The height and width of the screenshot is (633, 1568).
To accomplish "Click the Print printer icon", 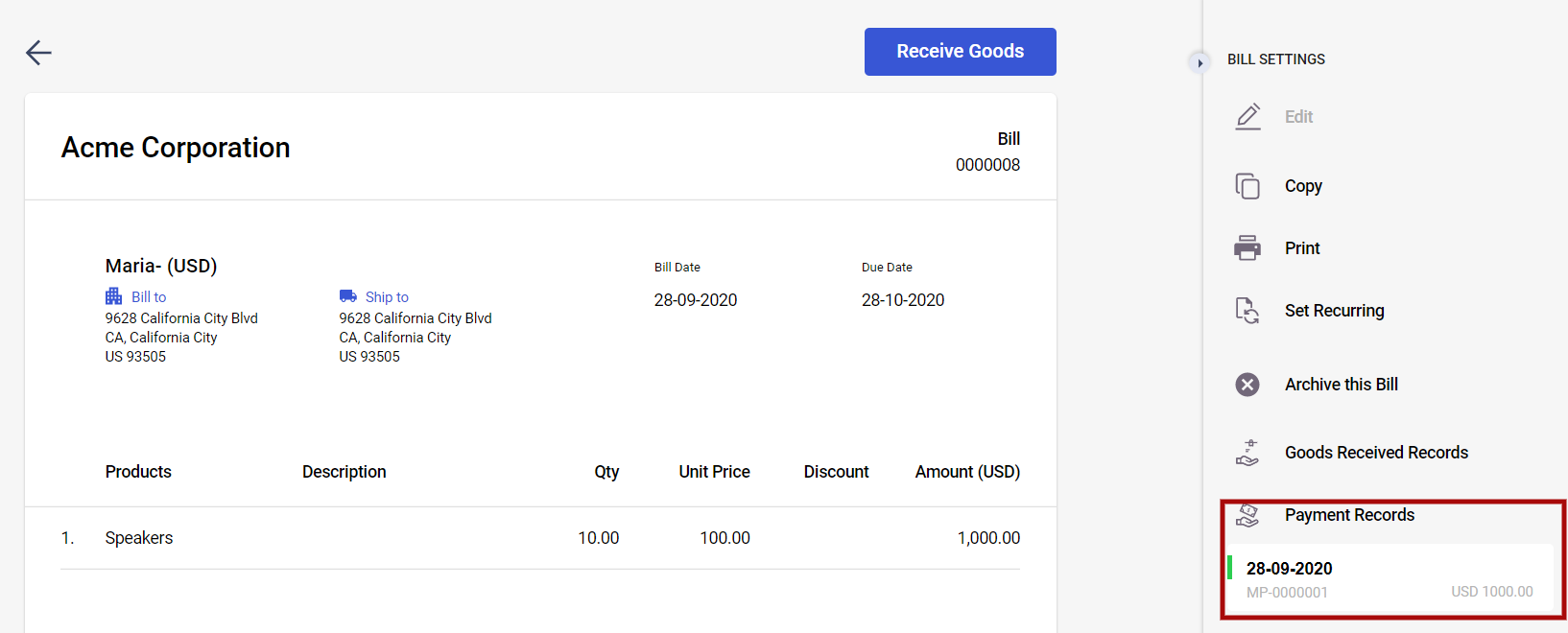I will (1247, 248).
